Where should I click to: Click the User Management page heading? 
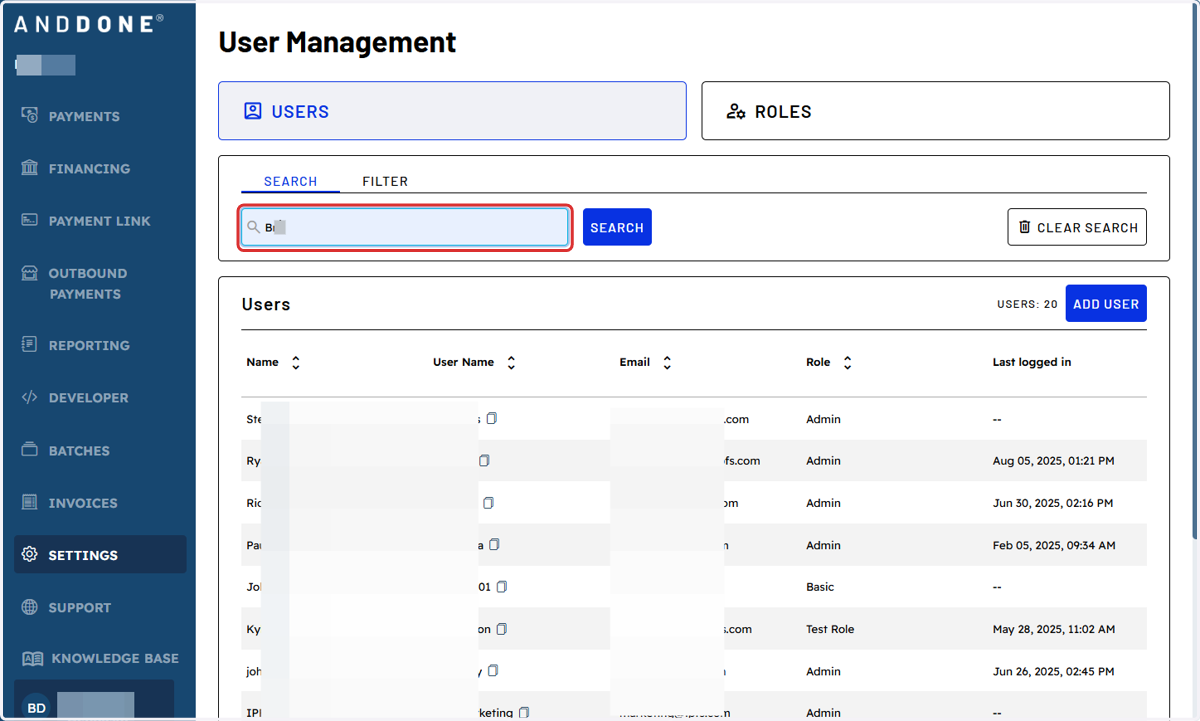pos(337,42)
